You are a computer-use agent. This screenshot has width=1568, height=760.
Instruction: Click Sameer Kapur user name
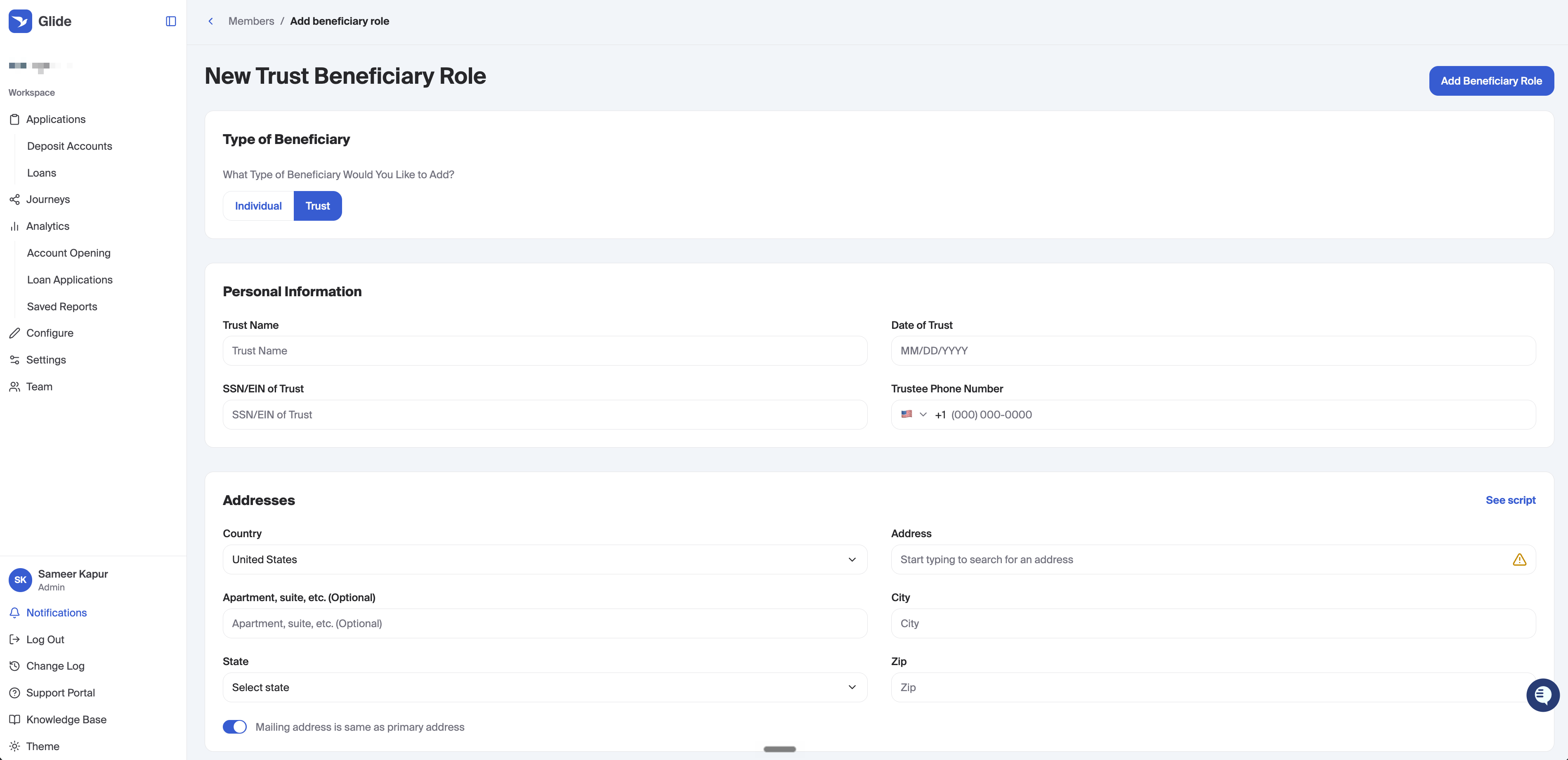pyautogui.click(x=73, y=574)
